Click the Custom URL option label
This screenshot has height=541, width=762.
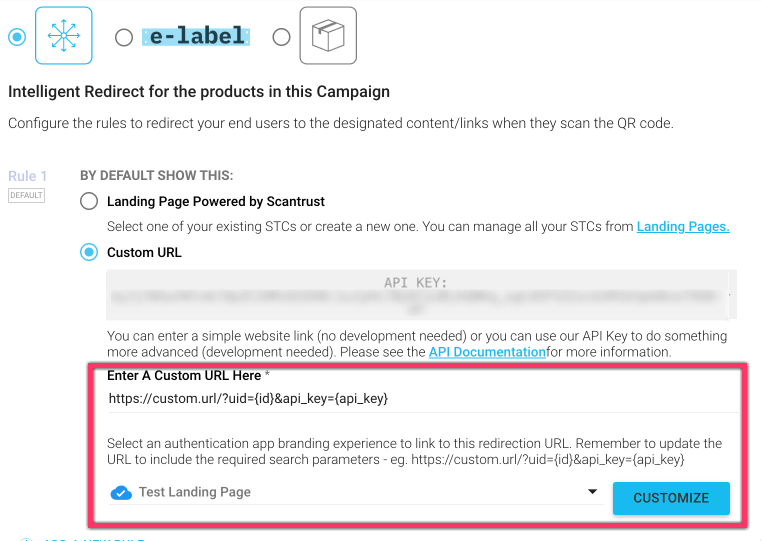coord(144,252)
